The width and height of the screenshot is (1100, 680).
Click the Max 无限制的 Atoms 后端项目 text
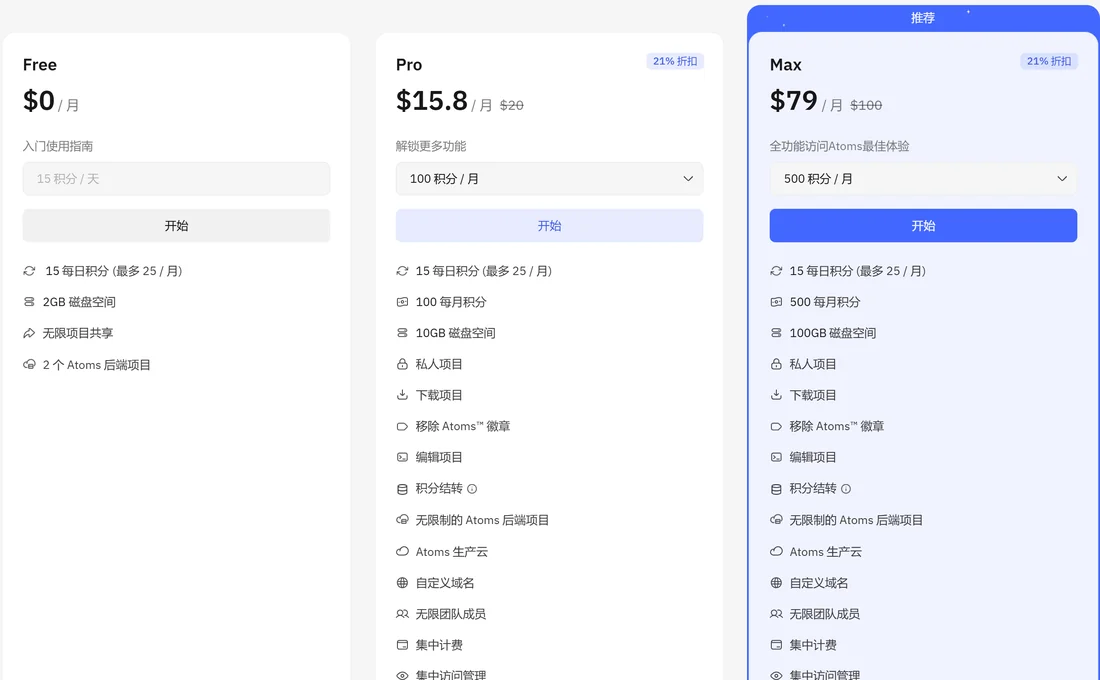856,520
